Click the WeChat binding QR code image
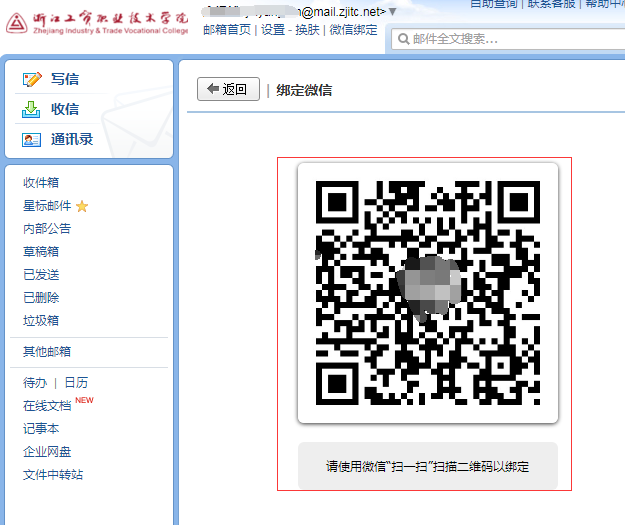Viewport: 625px width, 525px height. coord(428,292)
